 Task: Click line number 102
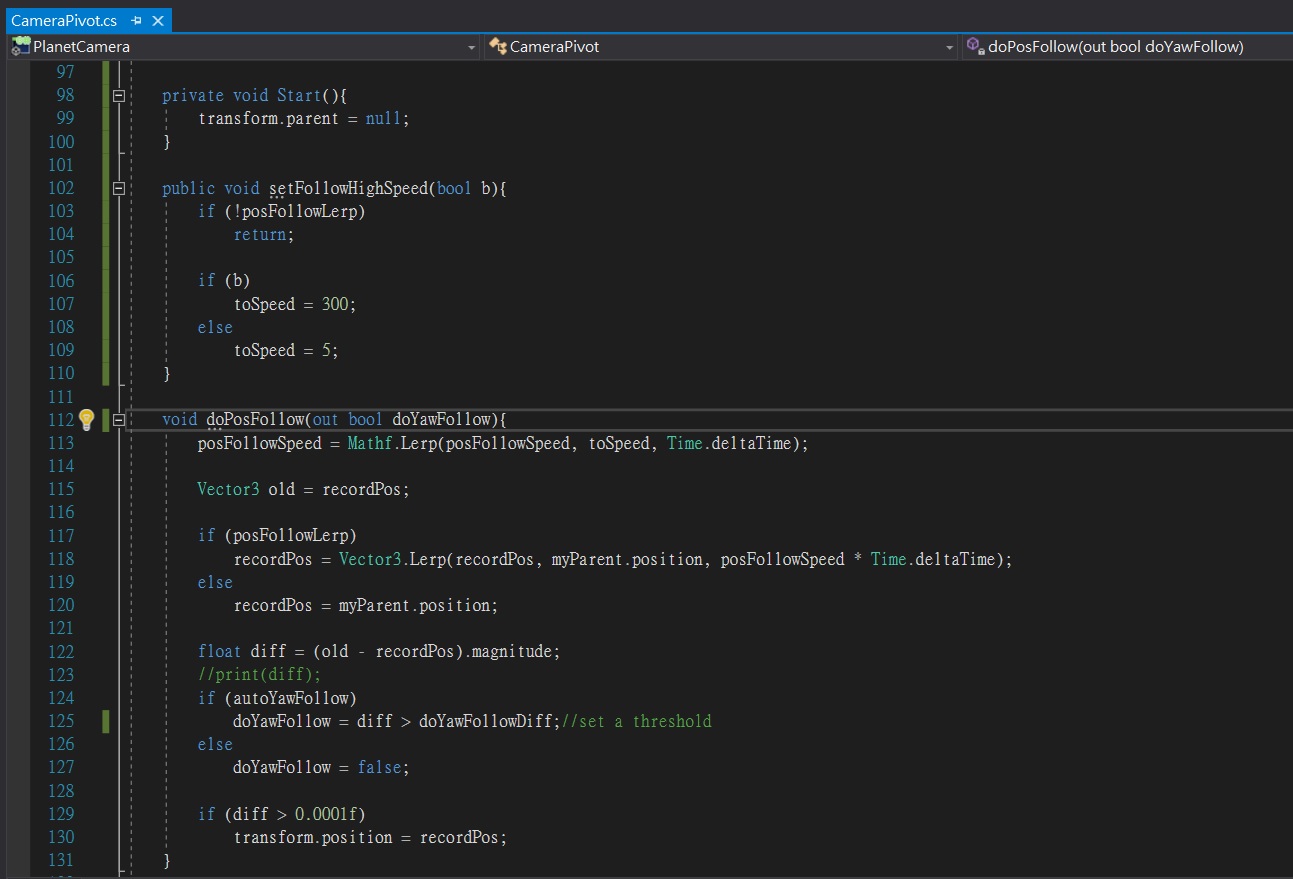click(61, 188)
